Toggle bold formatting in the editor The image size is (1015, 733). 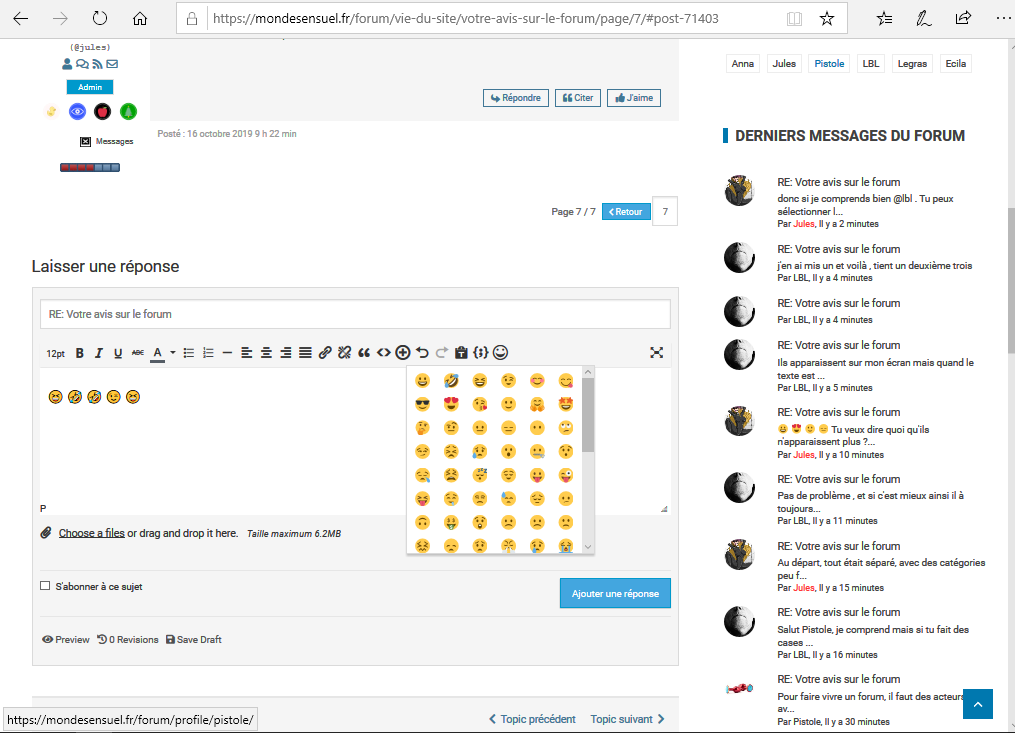[x=80, y=353]
